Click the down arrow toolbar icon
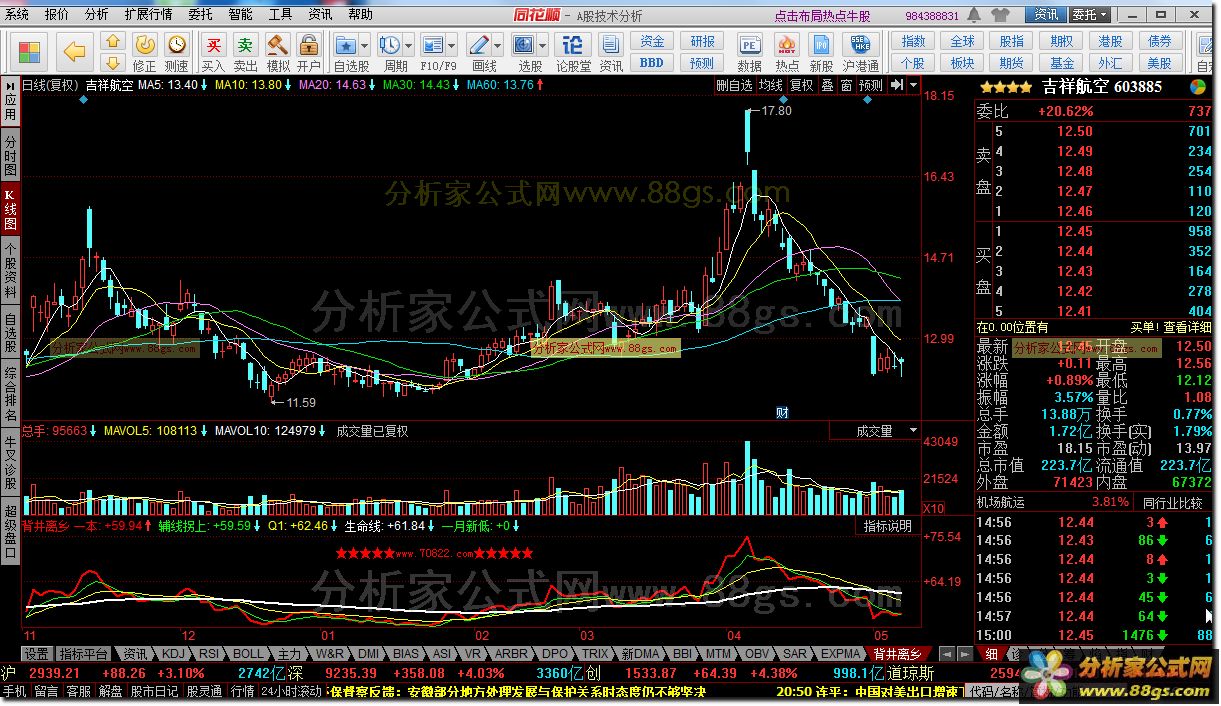The image size is (1221, 706). point(113,61)
